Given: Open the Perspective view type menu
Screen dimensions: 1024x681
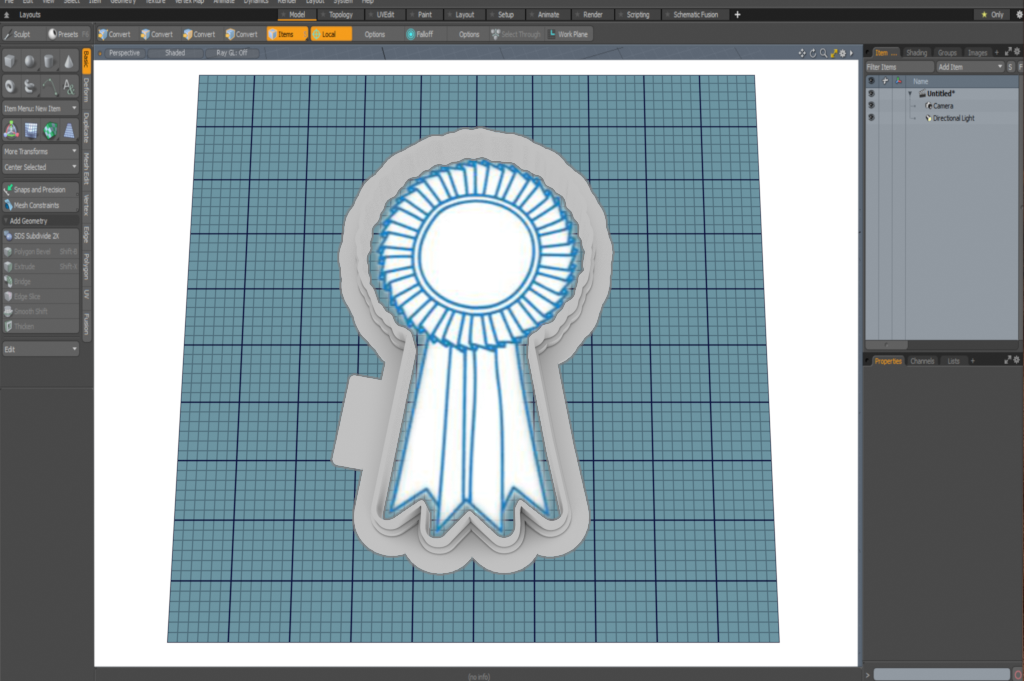Looking at the screenshot, I should pos(124,53).
